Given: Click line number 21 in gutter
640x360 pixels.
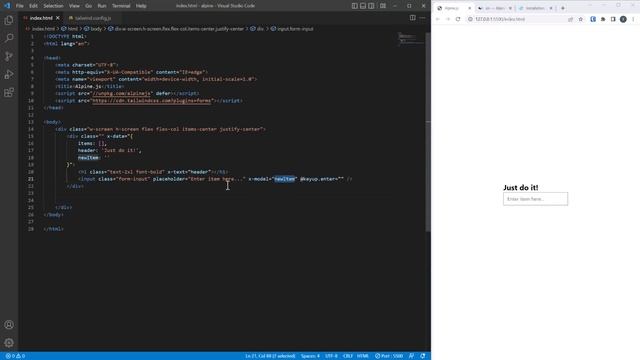Looking at the screenshot, I should [31, 179].
